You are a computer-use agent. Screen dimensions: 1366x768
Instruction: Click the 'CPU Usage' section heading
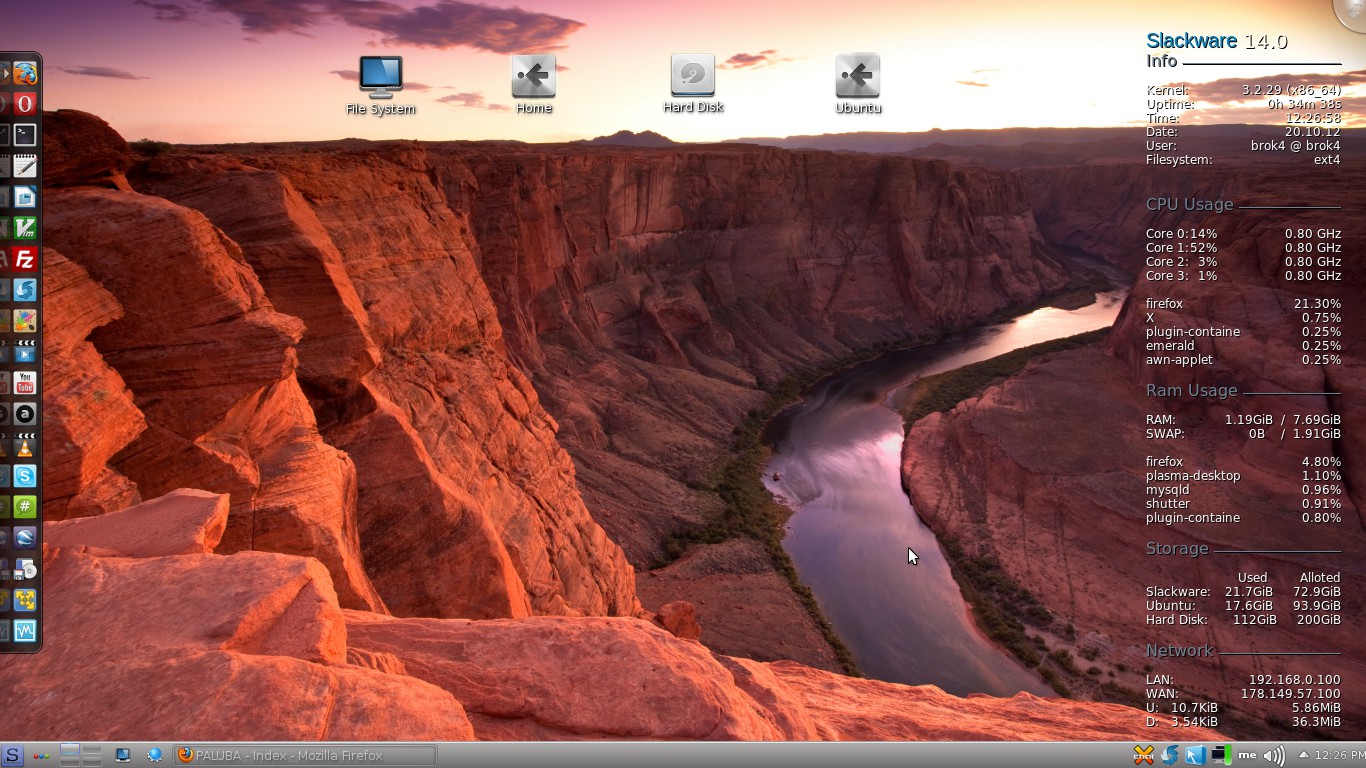tap(1189, 204)
